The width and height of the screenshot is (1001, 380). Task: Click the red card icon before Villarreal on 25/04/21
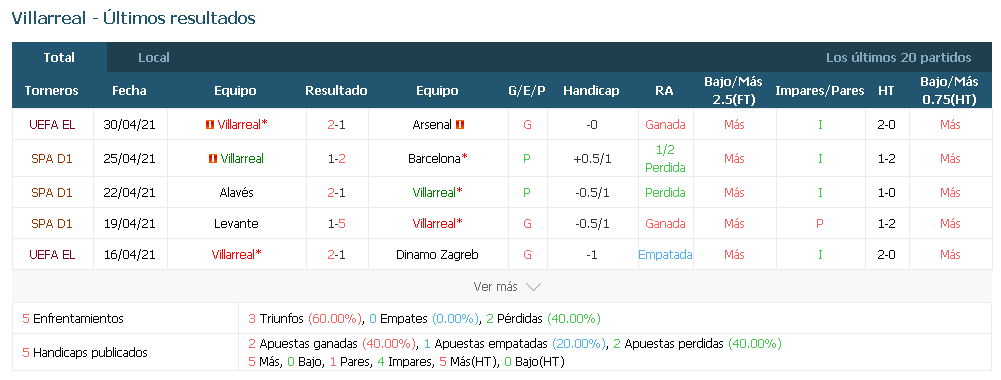213,158
